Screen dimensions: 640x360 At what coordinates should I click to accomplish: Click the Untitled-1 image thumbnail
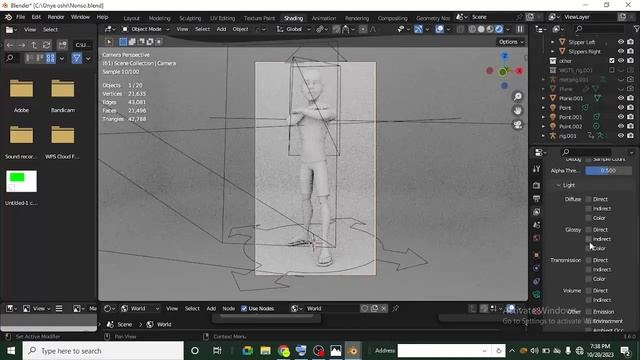pos(21,181)
